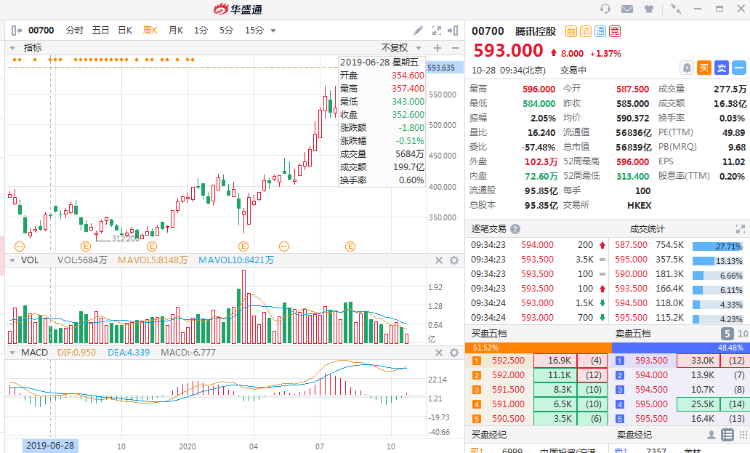This screenshot has width=750, height=453.
Task: Switch to the 月K chart tab
Action: coord(176,31)
